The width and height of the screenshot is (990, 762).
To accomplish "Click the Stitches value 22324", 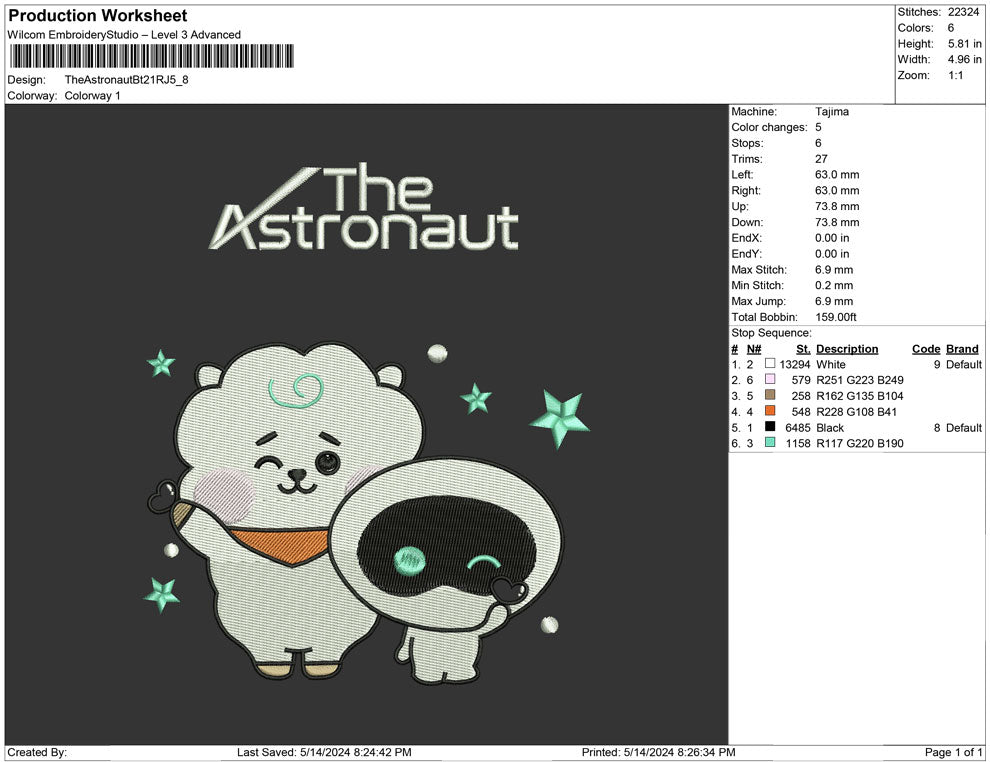I will pyautogui.click(x=963, y=12).
